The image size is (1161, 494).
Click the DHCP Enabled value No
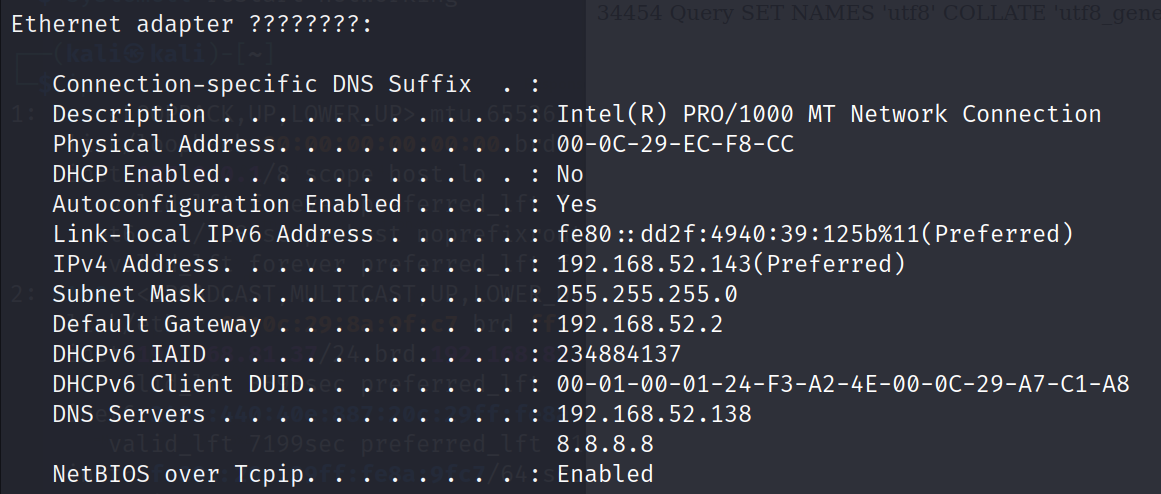570,174
